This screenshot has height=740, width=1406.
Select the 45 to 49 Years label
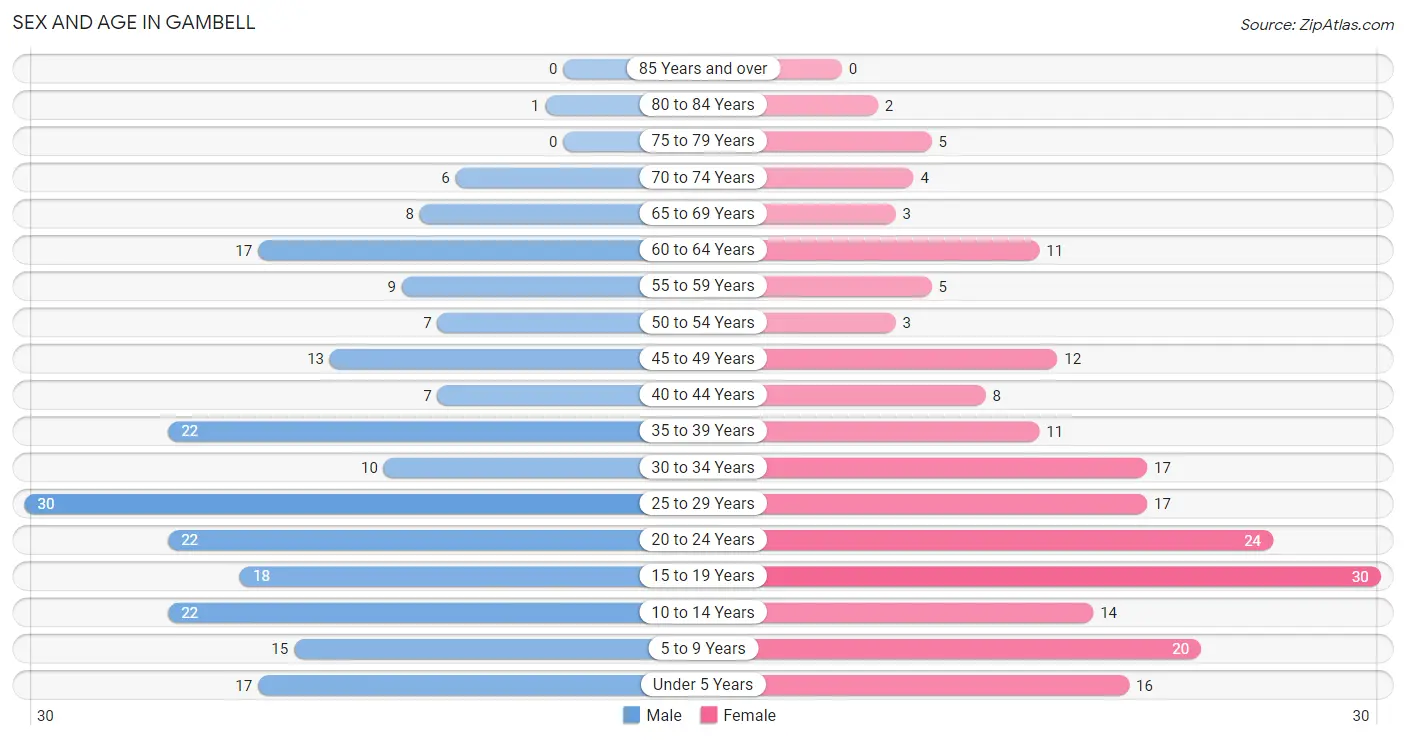[703, 358]
